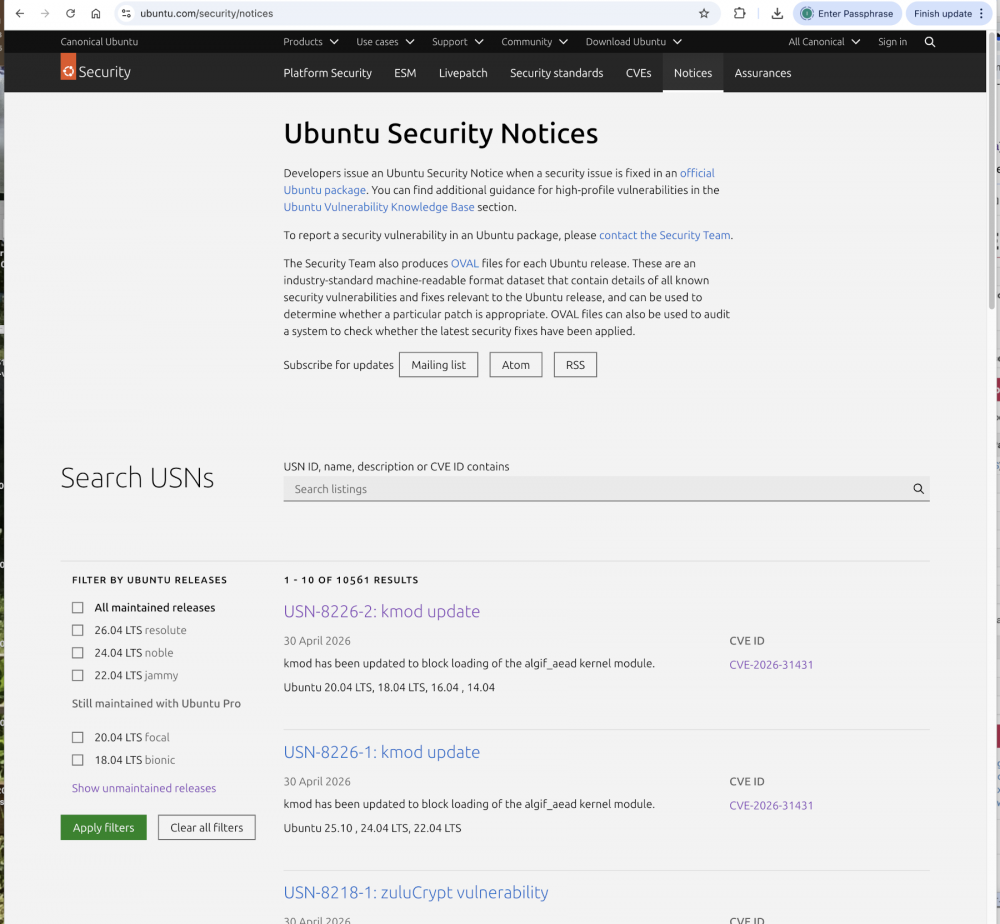
Task: Click the RSS feed button
Action: point(575,365)
